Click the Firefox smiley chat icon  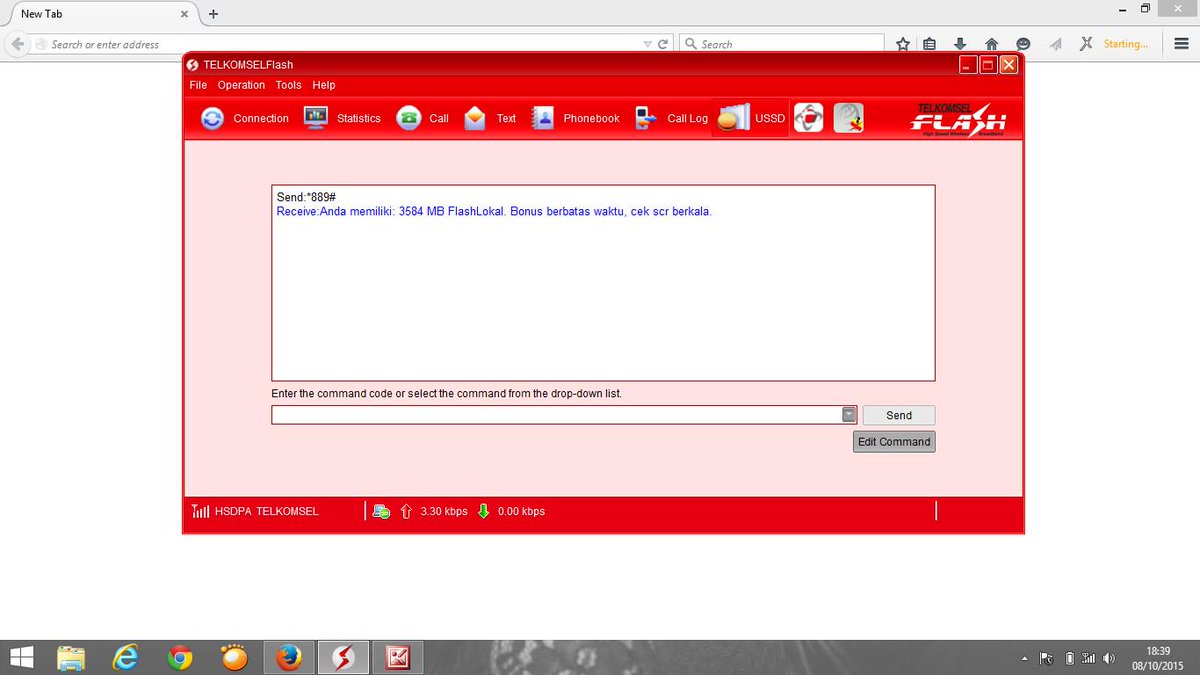pos(1023,44)
